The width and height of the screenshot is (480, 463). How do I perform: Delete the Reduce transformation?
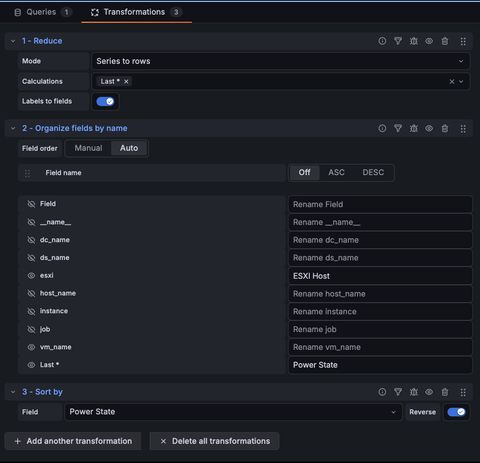(445, 41)
